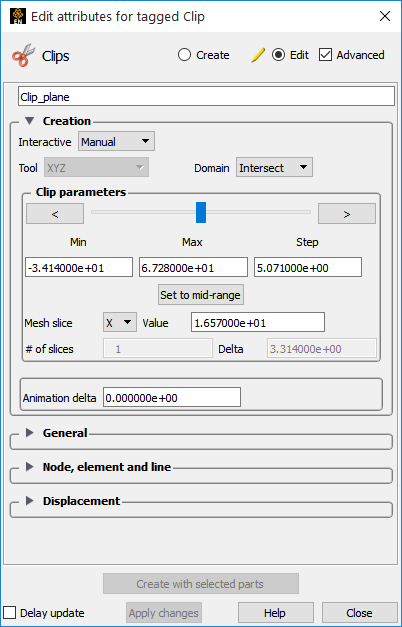Viewport: 402px width, 627px height.
Task: Enable the Delay update checkbox
Action: [9, 613]
